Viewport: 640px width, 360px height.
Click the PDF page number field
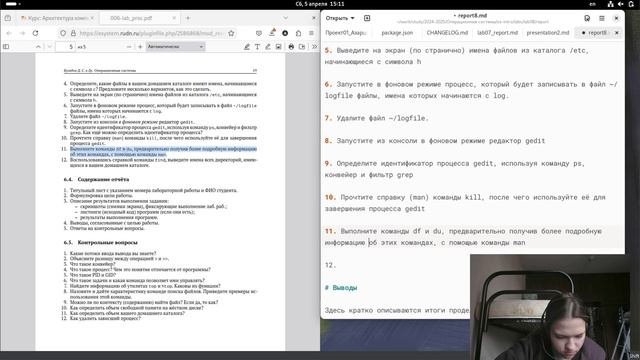pyautogui.click(x=65, y=47)
